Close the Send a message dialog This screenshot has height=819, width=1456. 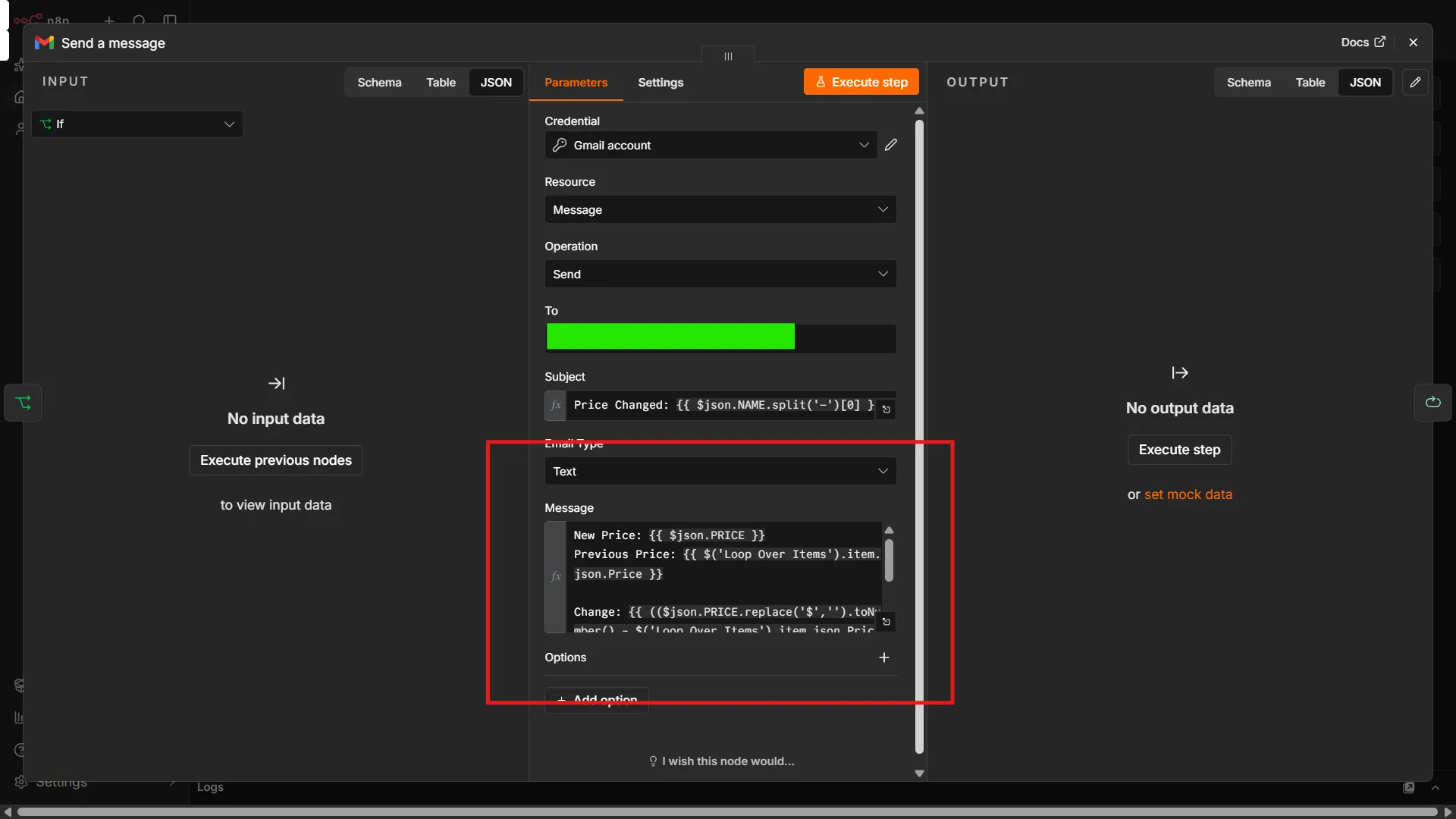pyautogui.click(x=1413, y=42)
